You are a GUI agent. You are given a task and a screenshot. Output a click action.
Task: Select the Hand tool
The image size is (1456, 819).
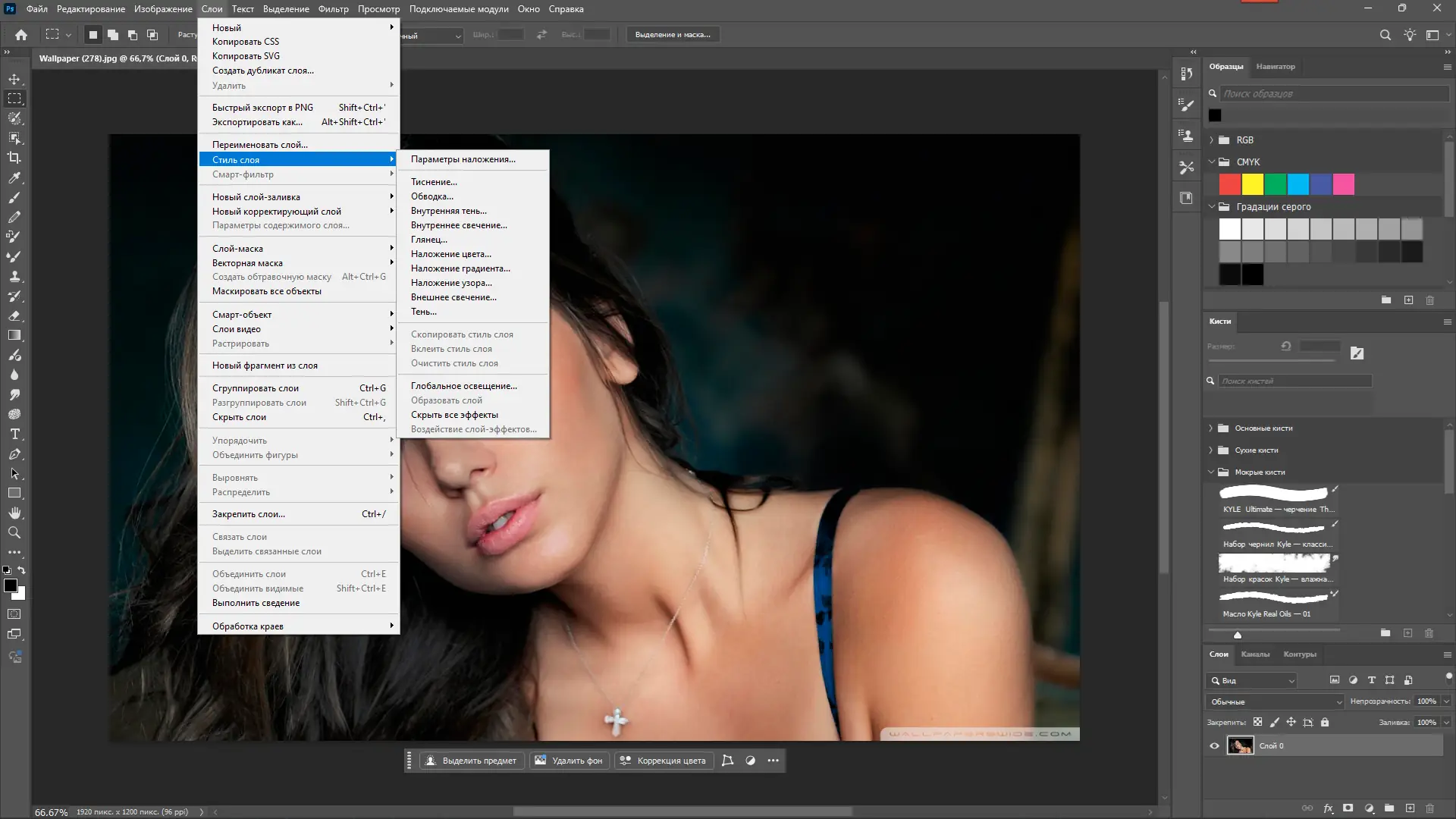(14, 513)
